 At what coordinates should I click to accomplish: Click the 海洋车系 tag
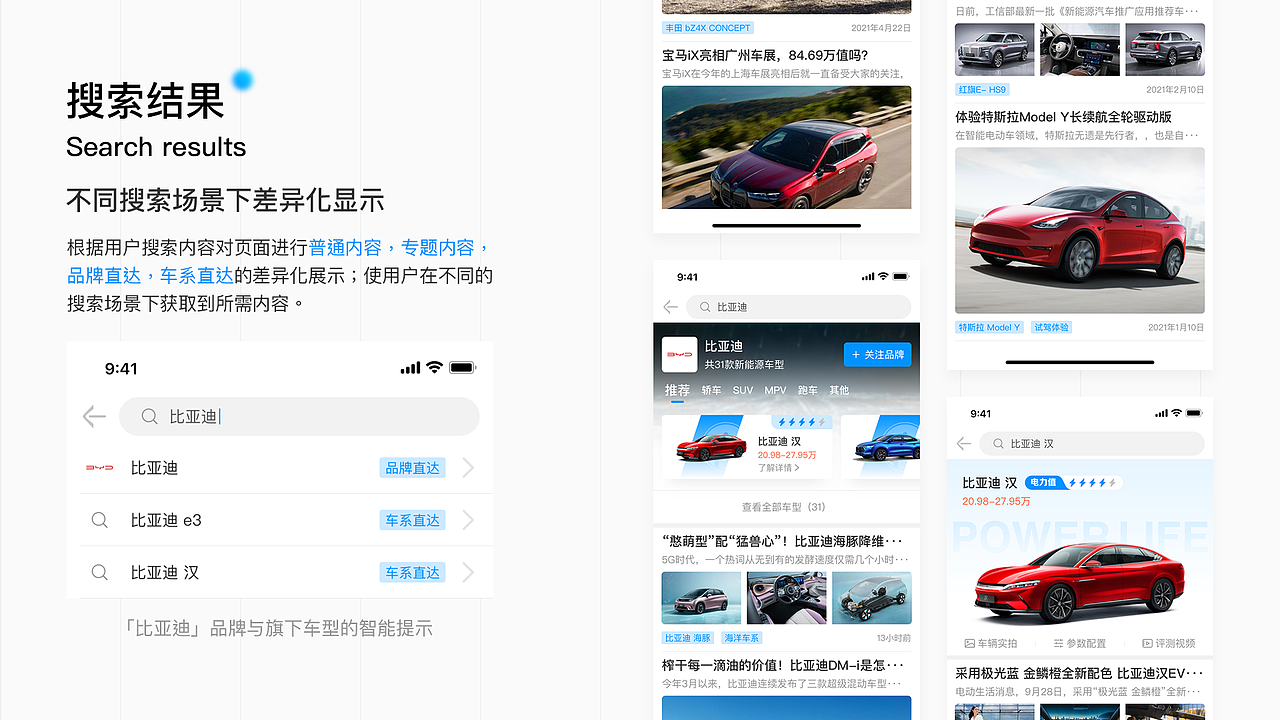coord(741,638)
